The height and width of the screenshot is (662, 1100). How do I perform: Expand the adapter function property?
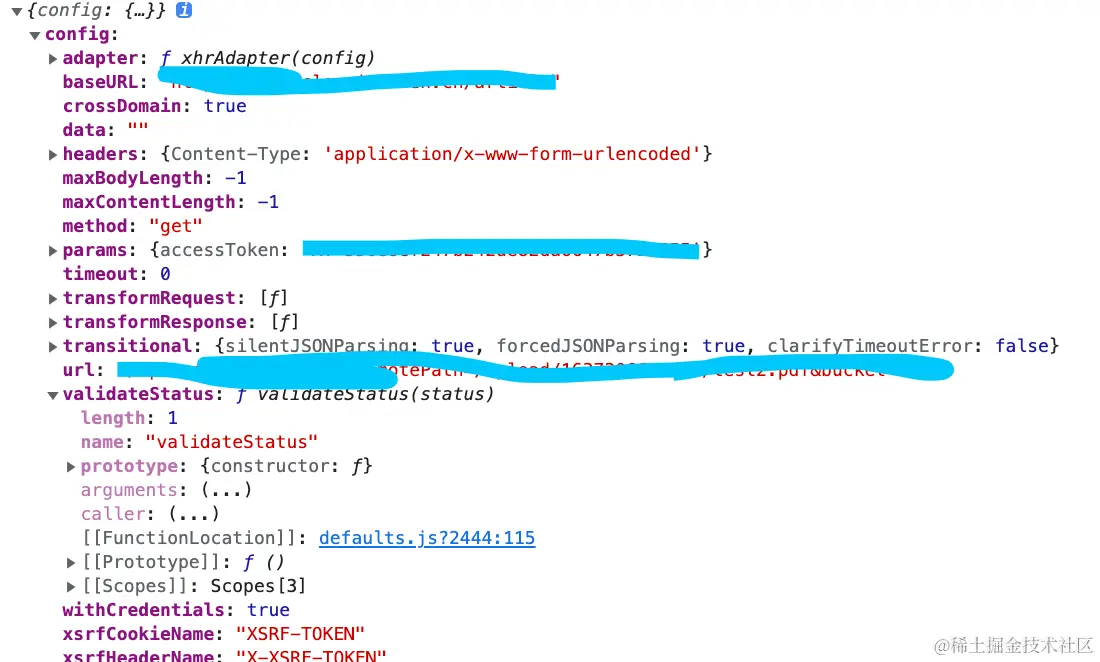52,58
